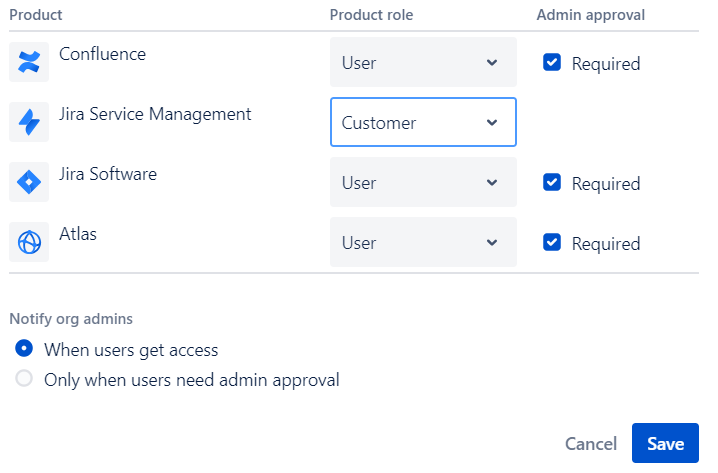Click the 'Product' column header
Viewport: 718px width, 473px height.
pos(36,15)
